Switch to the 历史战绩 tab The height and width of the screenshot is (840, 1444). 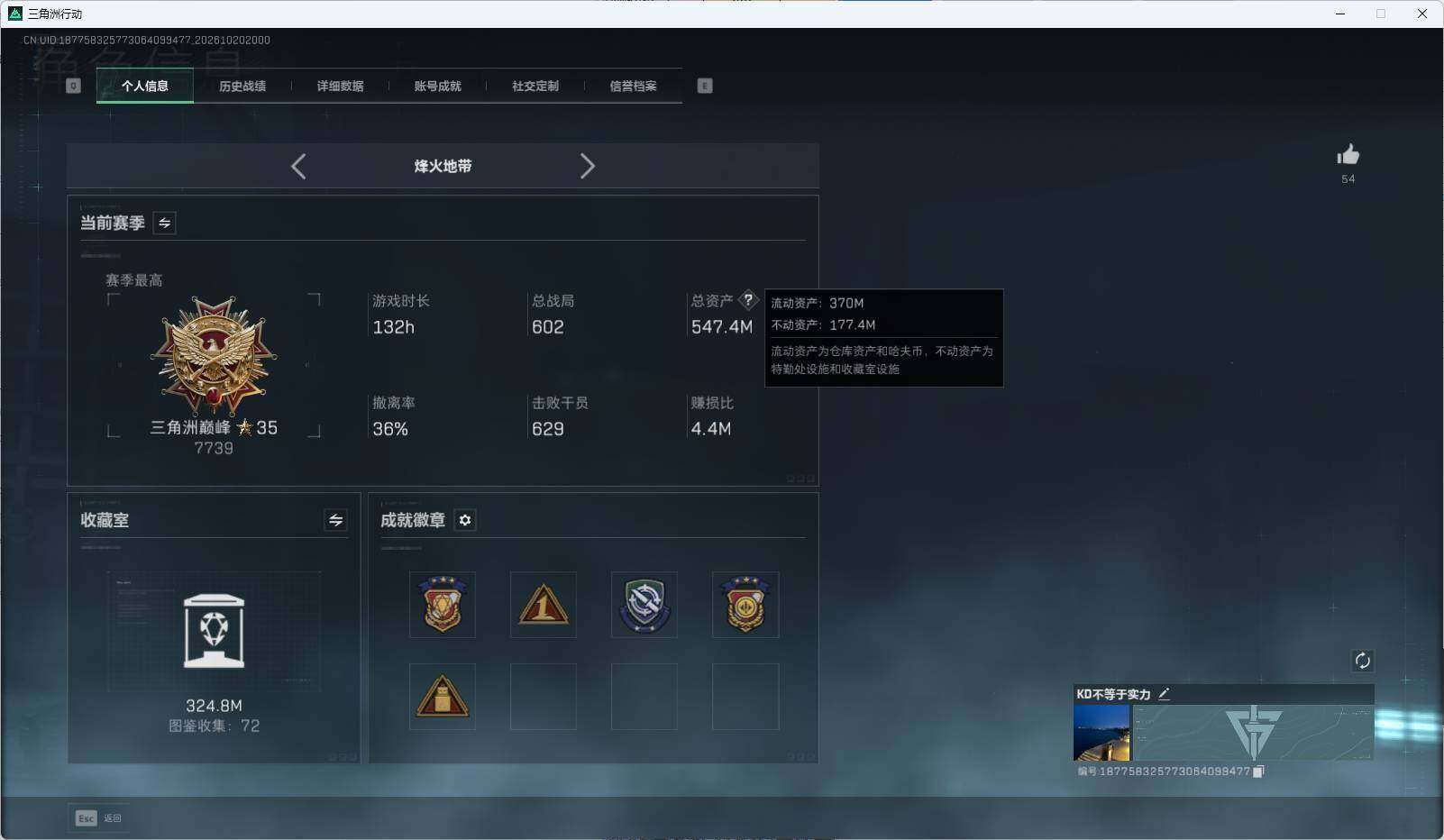242,86
